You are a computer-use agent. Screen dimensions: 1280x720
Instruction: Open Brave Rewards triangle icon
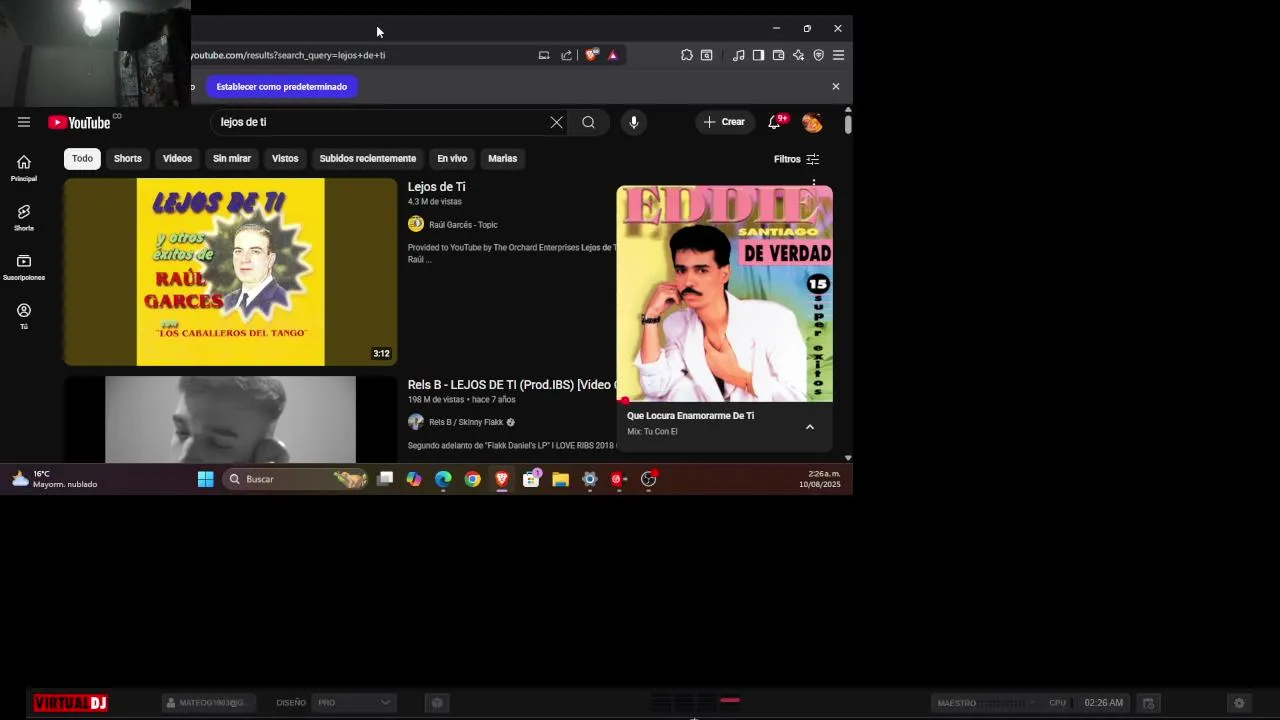tap(613, 55)
